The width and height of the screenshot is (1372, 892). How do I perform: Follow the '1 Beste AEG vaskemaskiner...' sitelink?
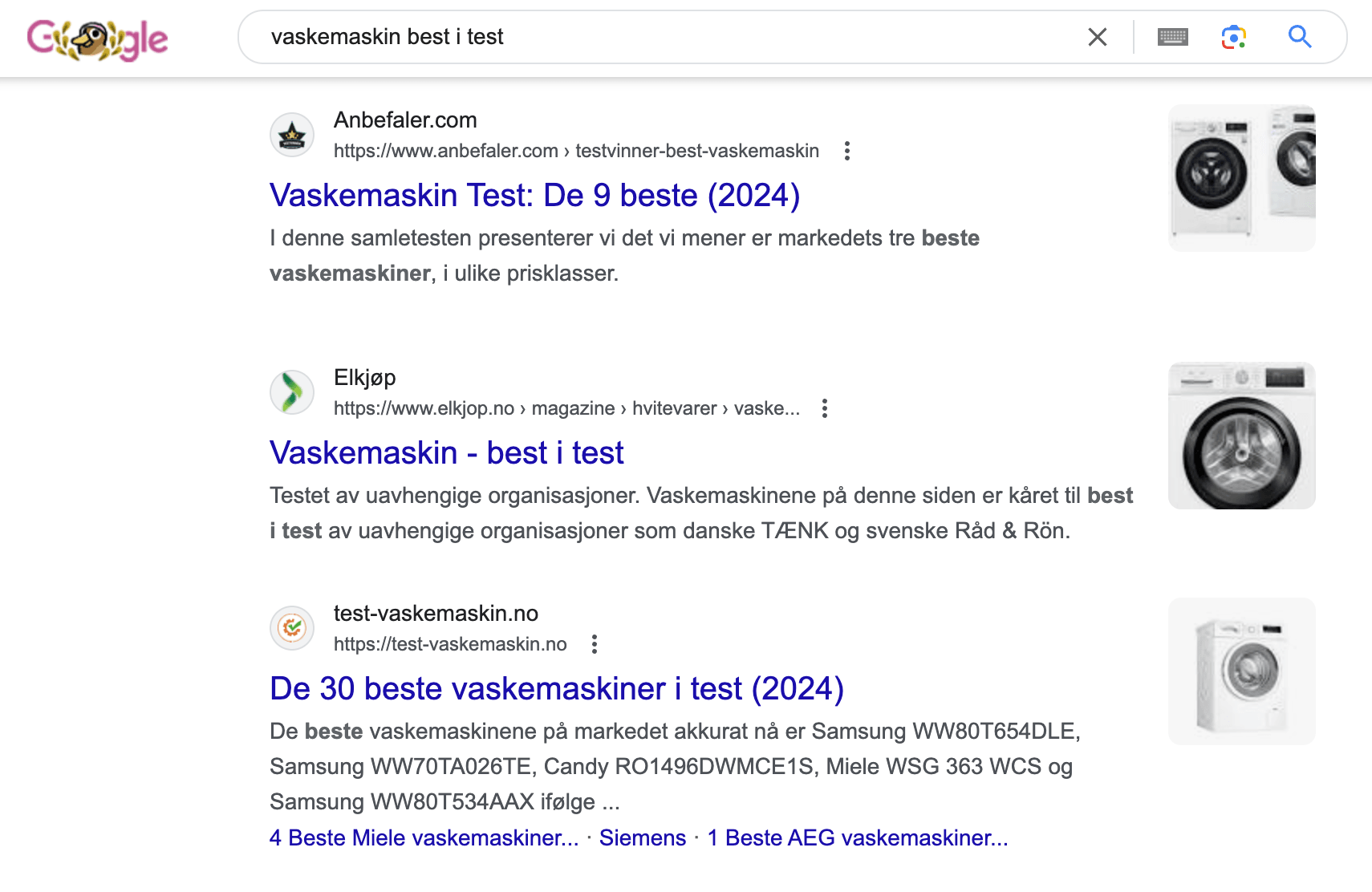pos(858,838)
